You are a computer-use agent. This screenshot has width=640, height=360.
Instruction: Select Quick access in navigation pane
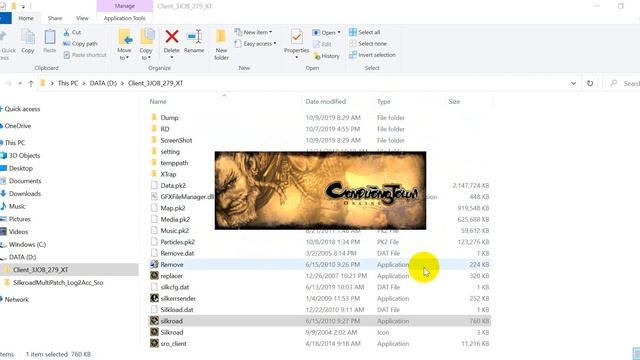click(22, 109)
